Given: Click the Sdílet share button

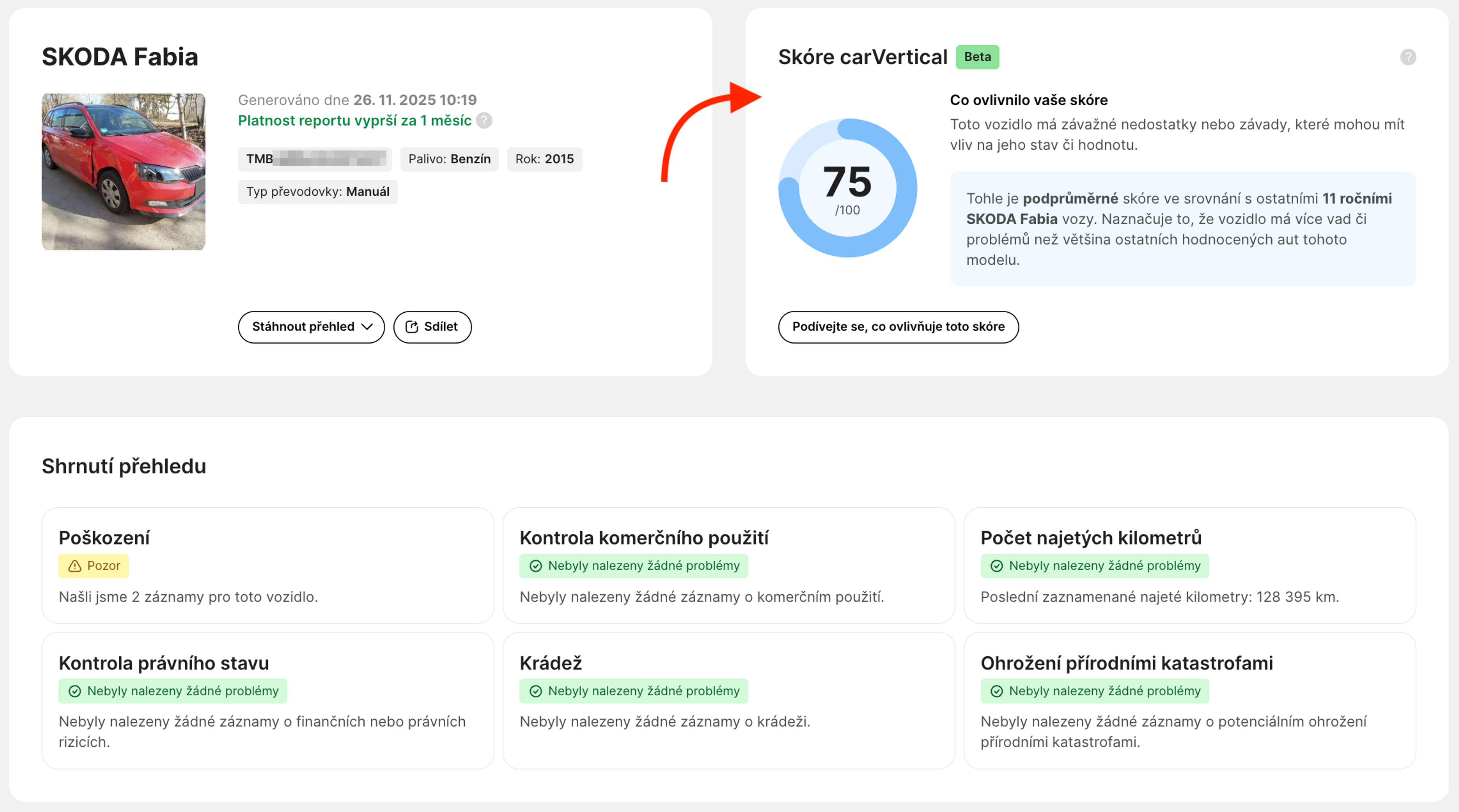Looking at the screenshot, I should pos(432,327).
